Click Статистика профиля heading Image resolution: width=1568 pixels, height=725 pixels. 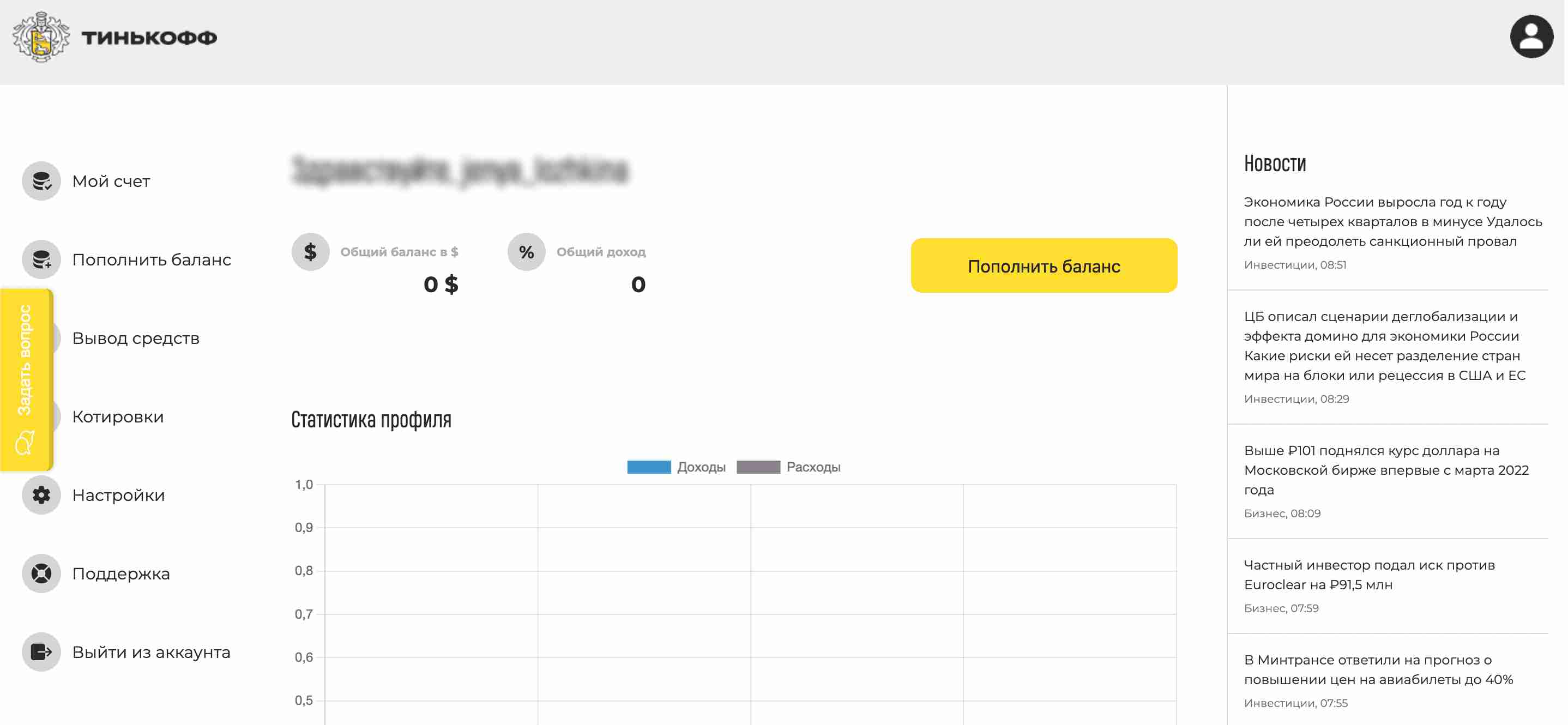[371, 420]
